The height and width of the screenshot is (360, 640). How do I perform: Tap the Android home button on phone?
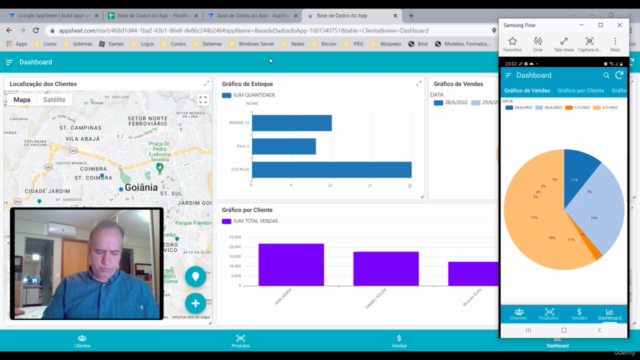[564, 330]
